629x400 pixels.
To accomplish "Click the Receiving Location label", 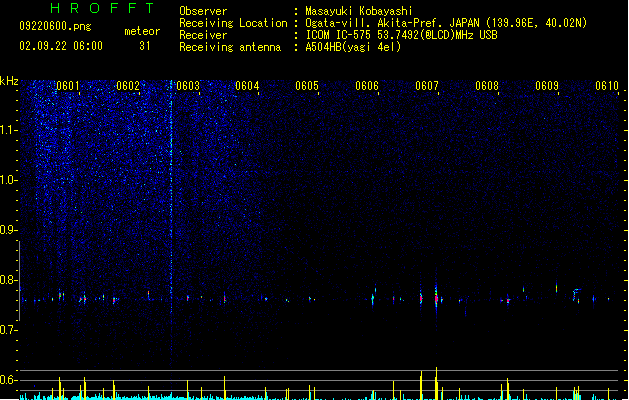I will (x=233, y=23).
